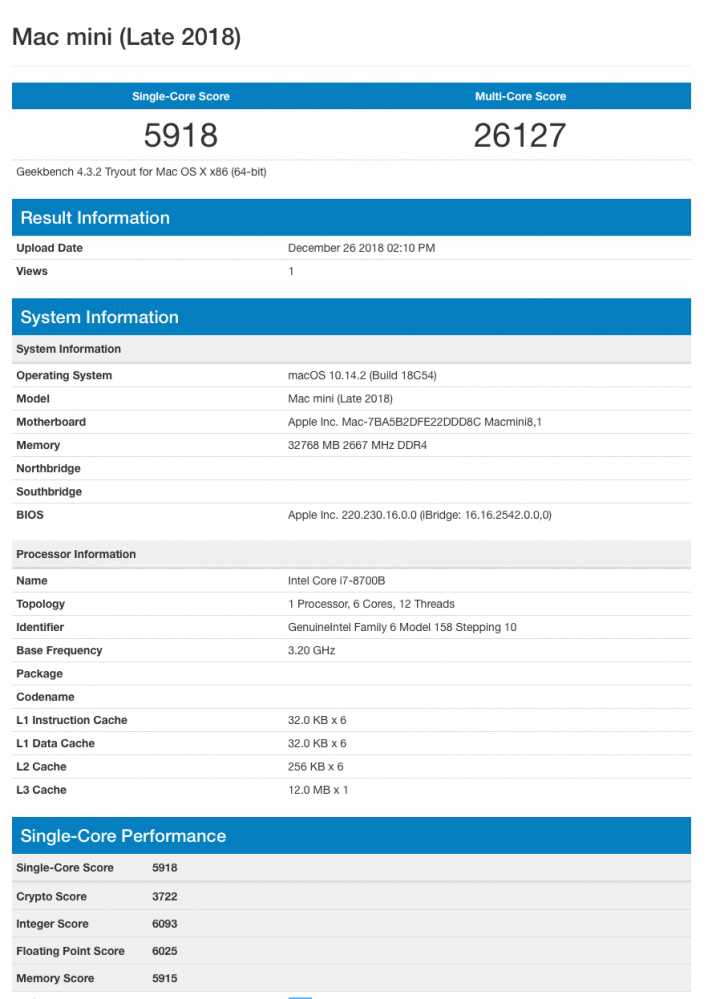Click the Identifier label
This screenshot has height=999, width=720.
[40, 627]
